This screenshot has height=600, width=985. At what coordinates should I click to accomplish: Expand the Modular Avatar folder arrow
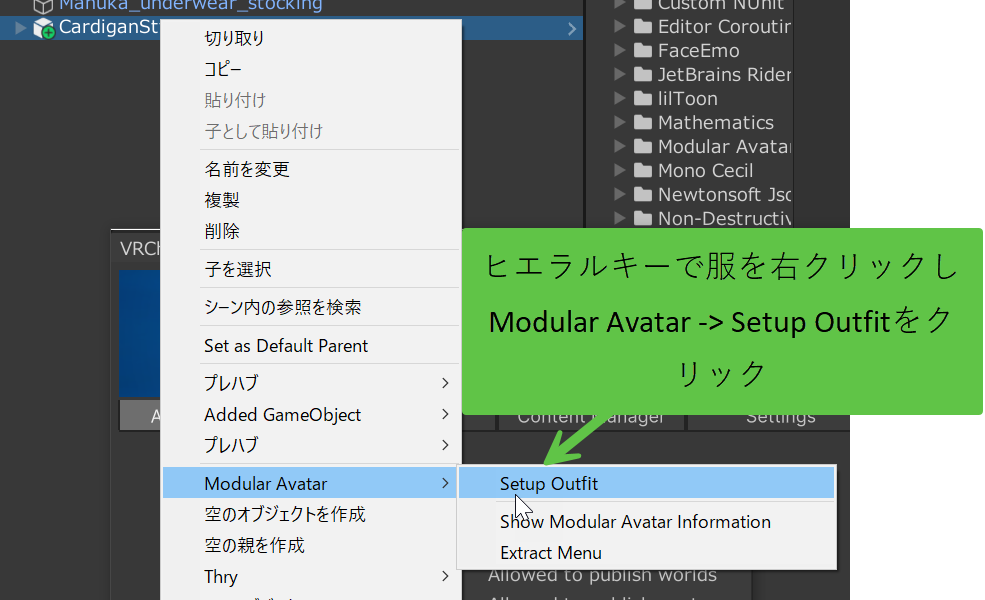[x=619, y=146]
